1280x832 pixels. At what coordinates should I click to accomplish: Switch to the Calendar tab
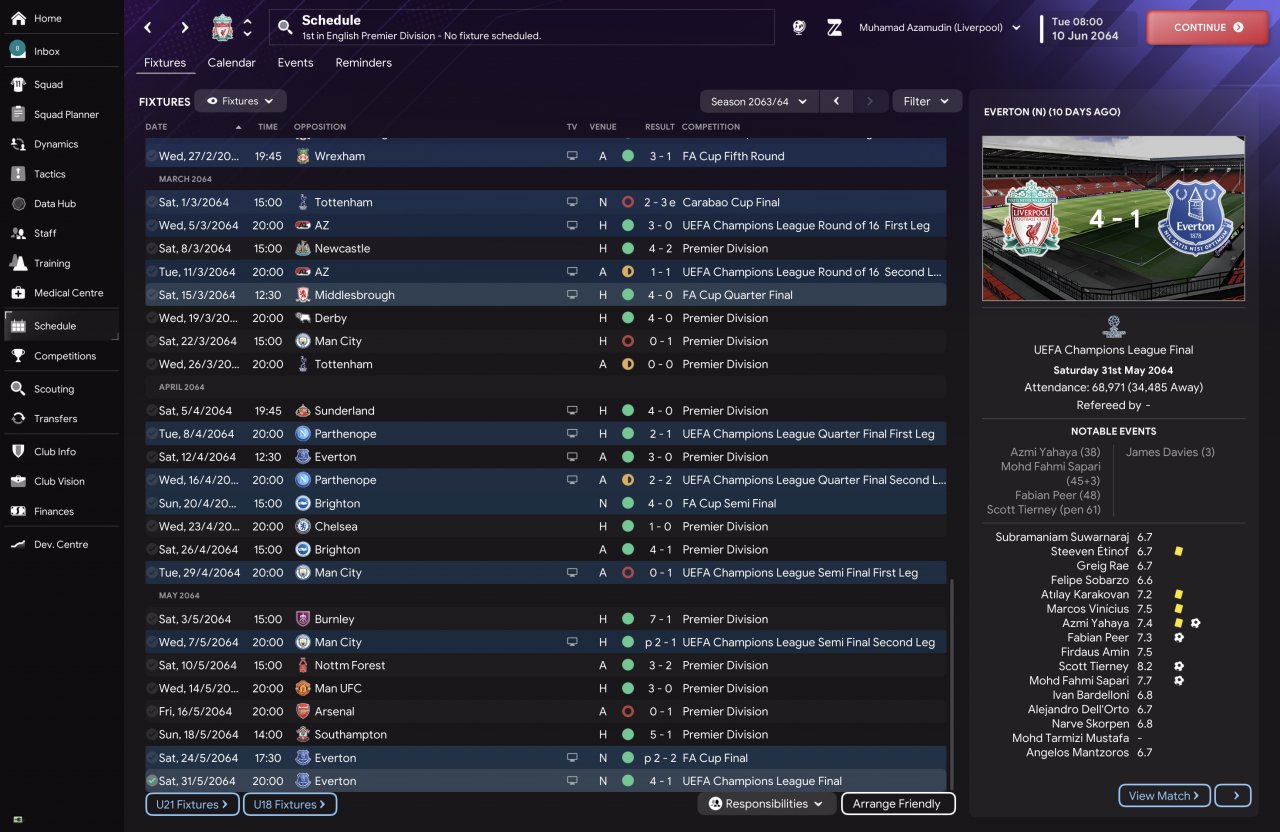[x=231, y=62]
